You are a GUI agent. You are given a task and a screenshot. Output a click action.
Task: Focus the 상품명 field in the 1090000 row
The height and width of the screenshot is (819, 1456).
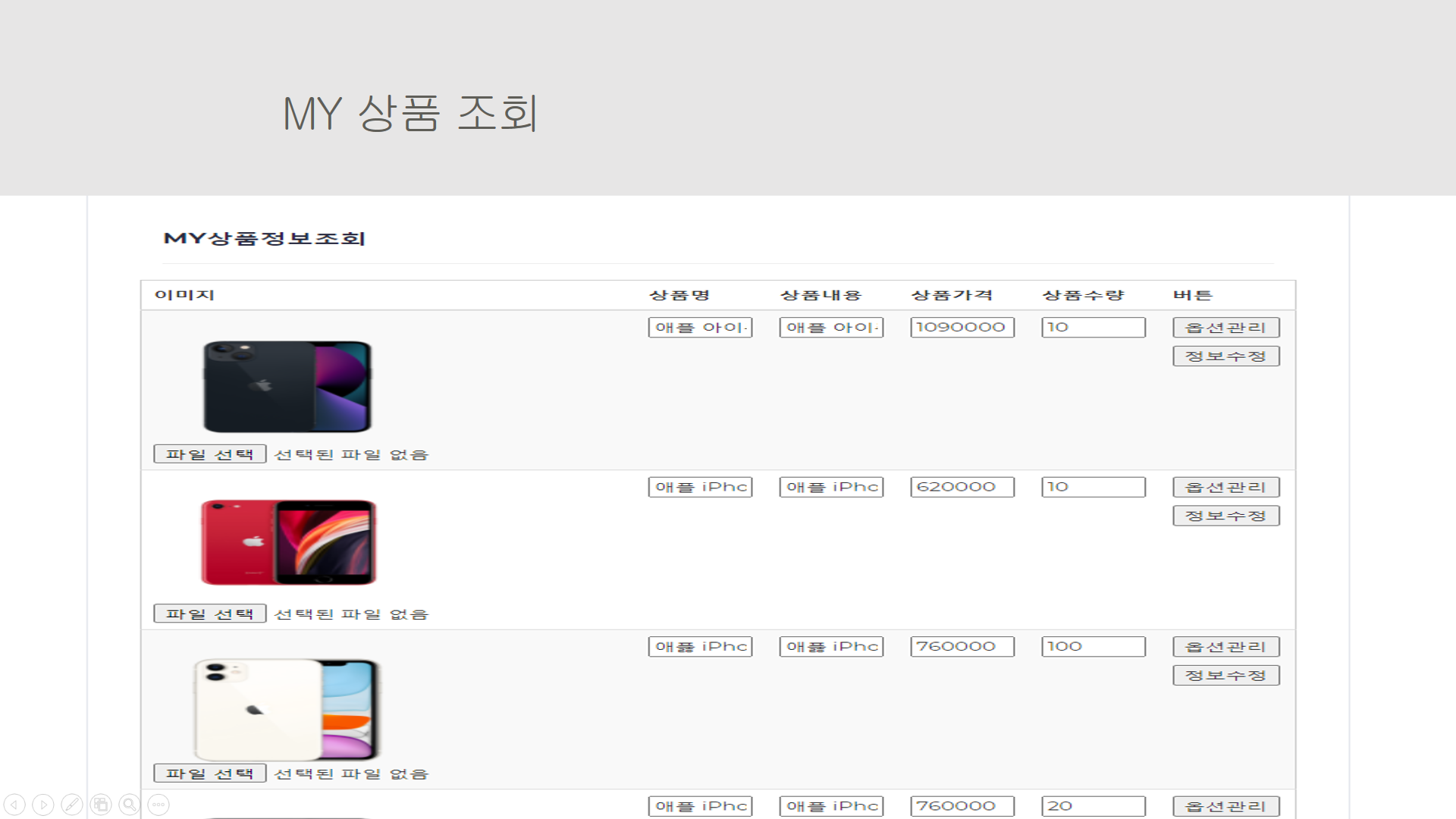coord(700,328)
